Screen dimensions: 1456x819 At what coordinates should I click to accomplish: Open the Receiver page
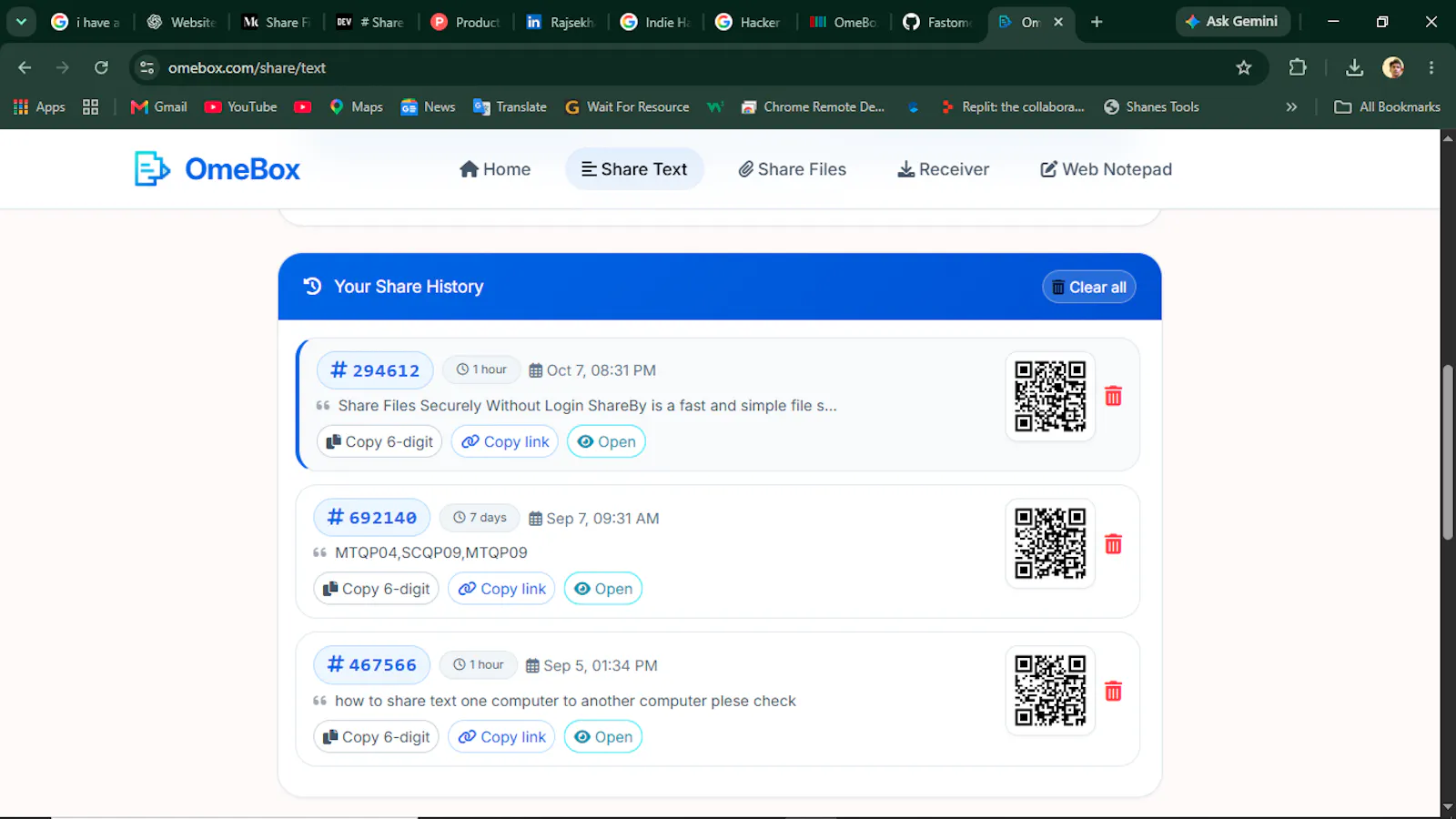click(x=943, y=169)
